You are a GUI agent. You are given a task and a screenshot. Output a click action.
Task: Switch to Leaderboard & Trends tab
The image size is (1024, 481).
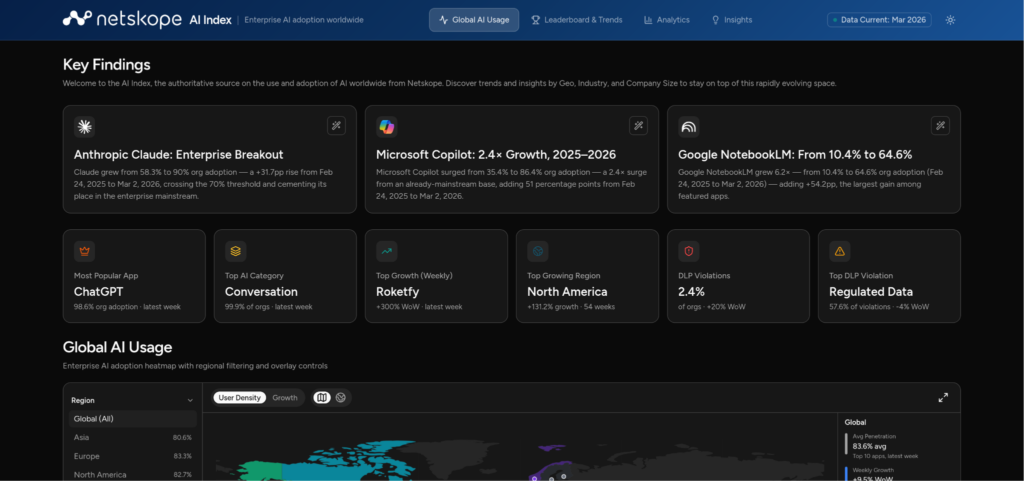[577, 20]
